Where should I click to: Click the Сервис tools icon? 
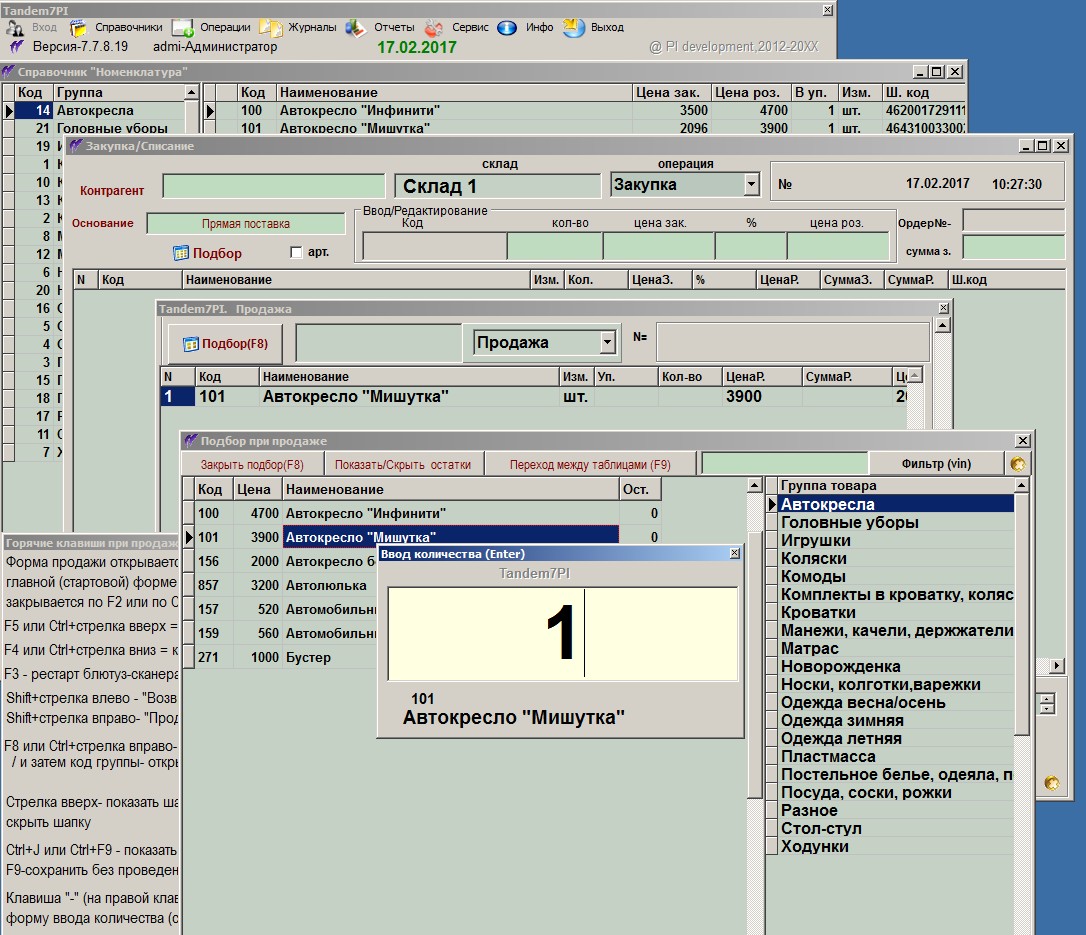pyautogui.click(x=434, y=28)
